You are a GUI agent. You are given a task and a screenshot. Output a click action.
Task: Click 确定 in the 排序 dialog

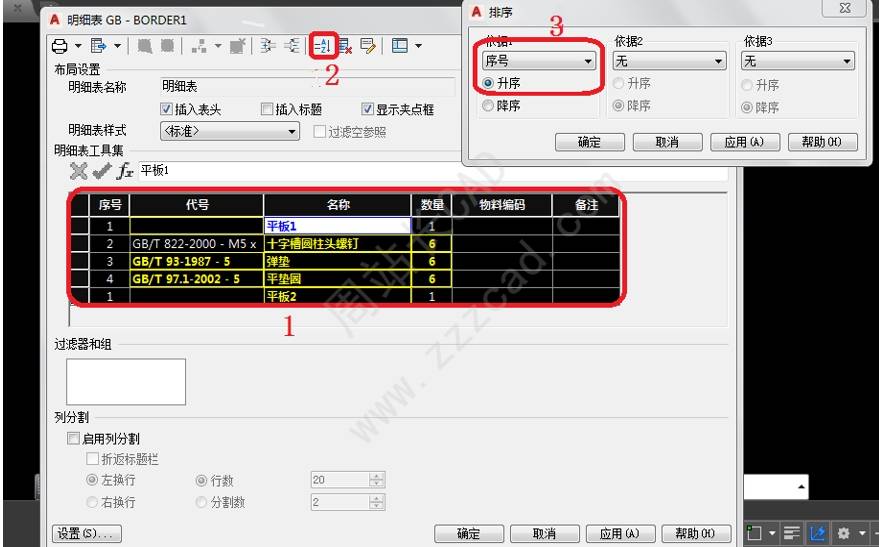590,142
